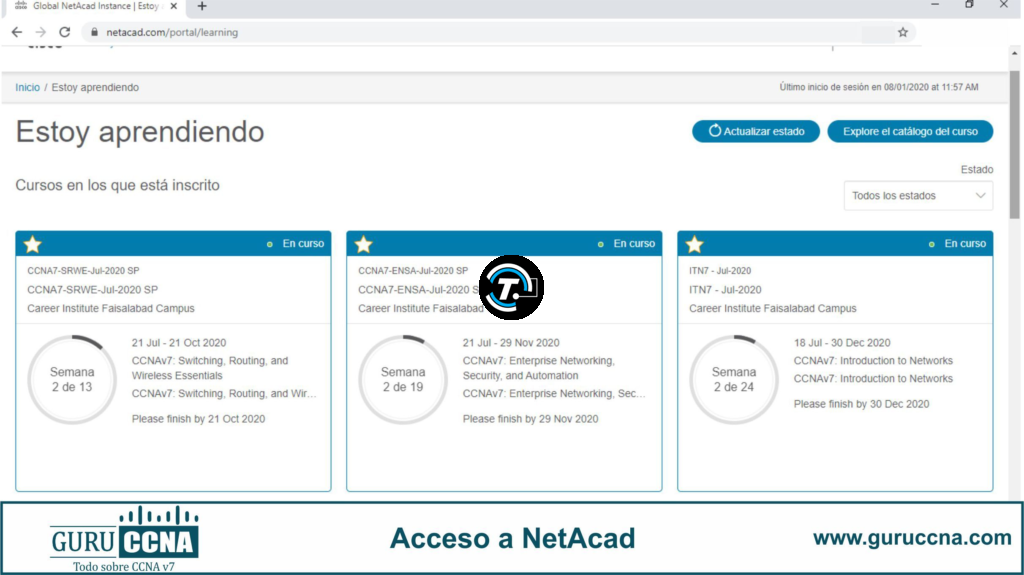Image resolution: width=1024 pixels, height=575 pixels.
Task: Click Career Institute Faisalabad Campus on SRWE card
Action: tap(110, 308)
